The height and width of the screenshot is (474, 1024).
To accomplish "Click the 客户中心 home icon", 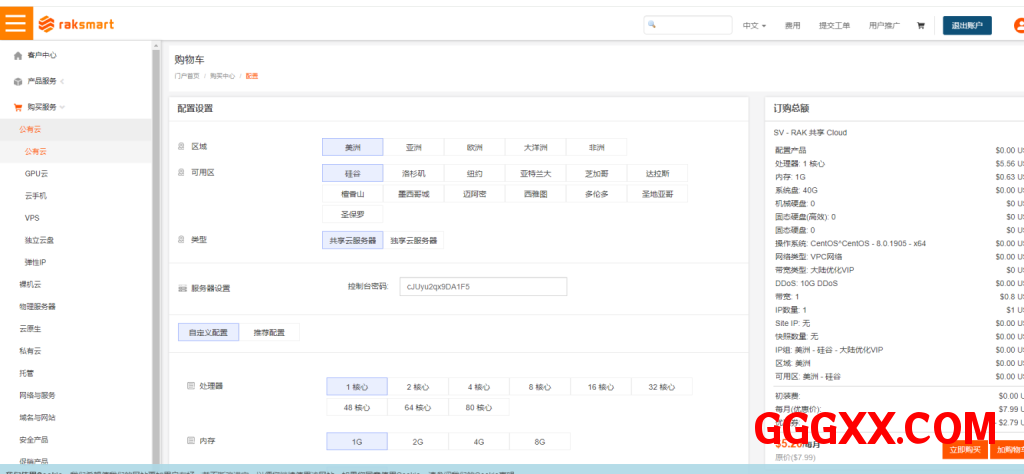I will pos(18,56).
